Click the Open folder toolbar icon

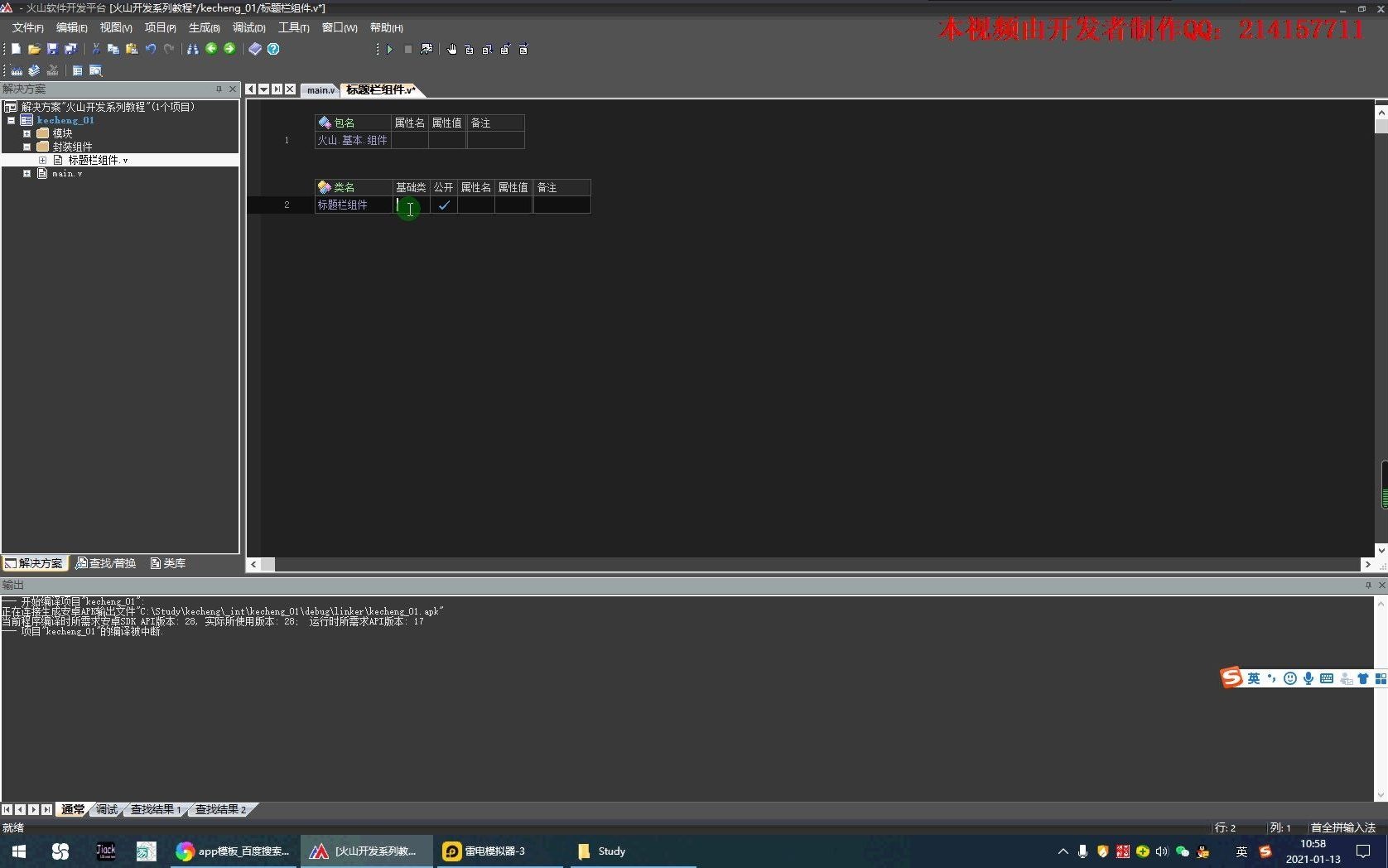tap(34, 50)
